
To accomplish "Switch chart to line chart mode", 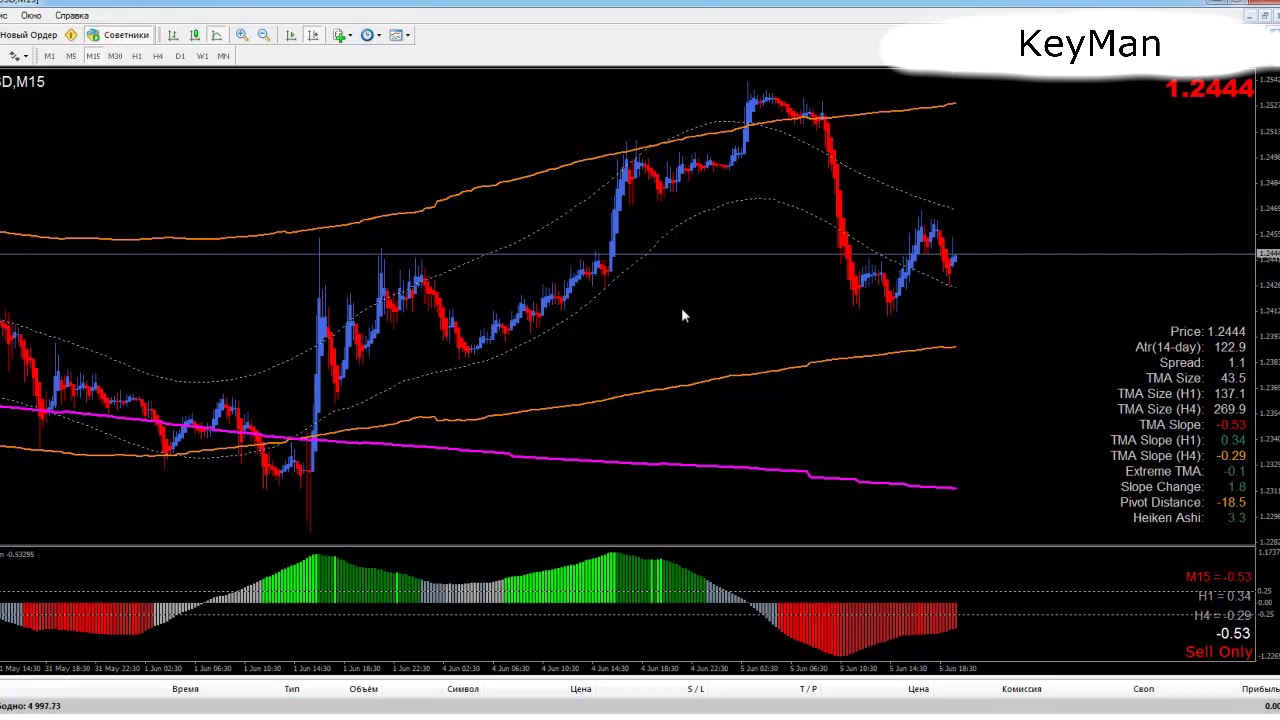I will (x=217, y=35).
